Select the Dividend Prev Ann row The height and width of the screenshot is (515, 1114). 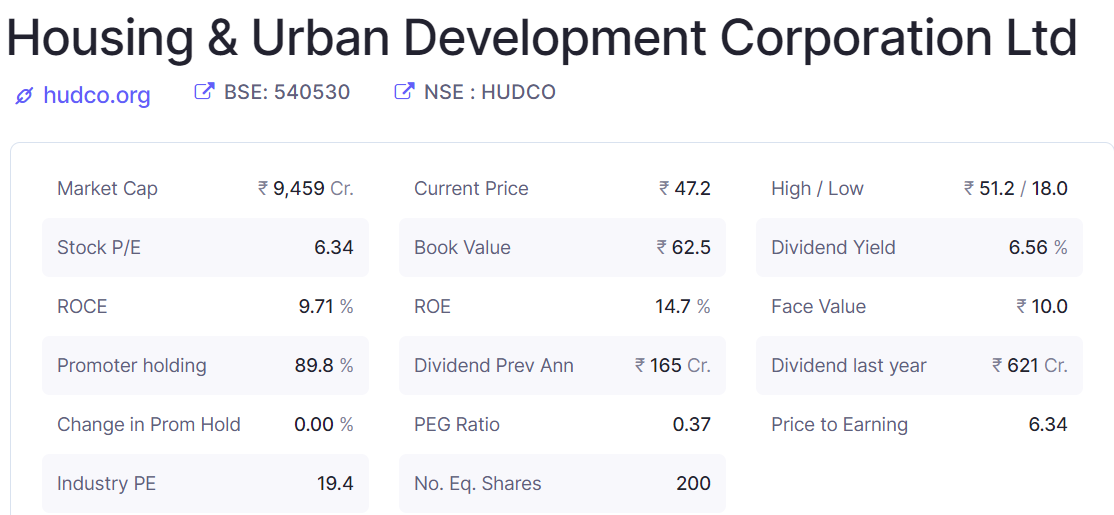pos(562,365)
